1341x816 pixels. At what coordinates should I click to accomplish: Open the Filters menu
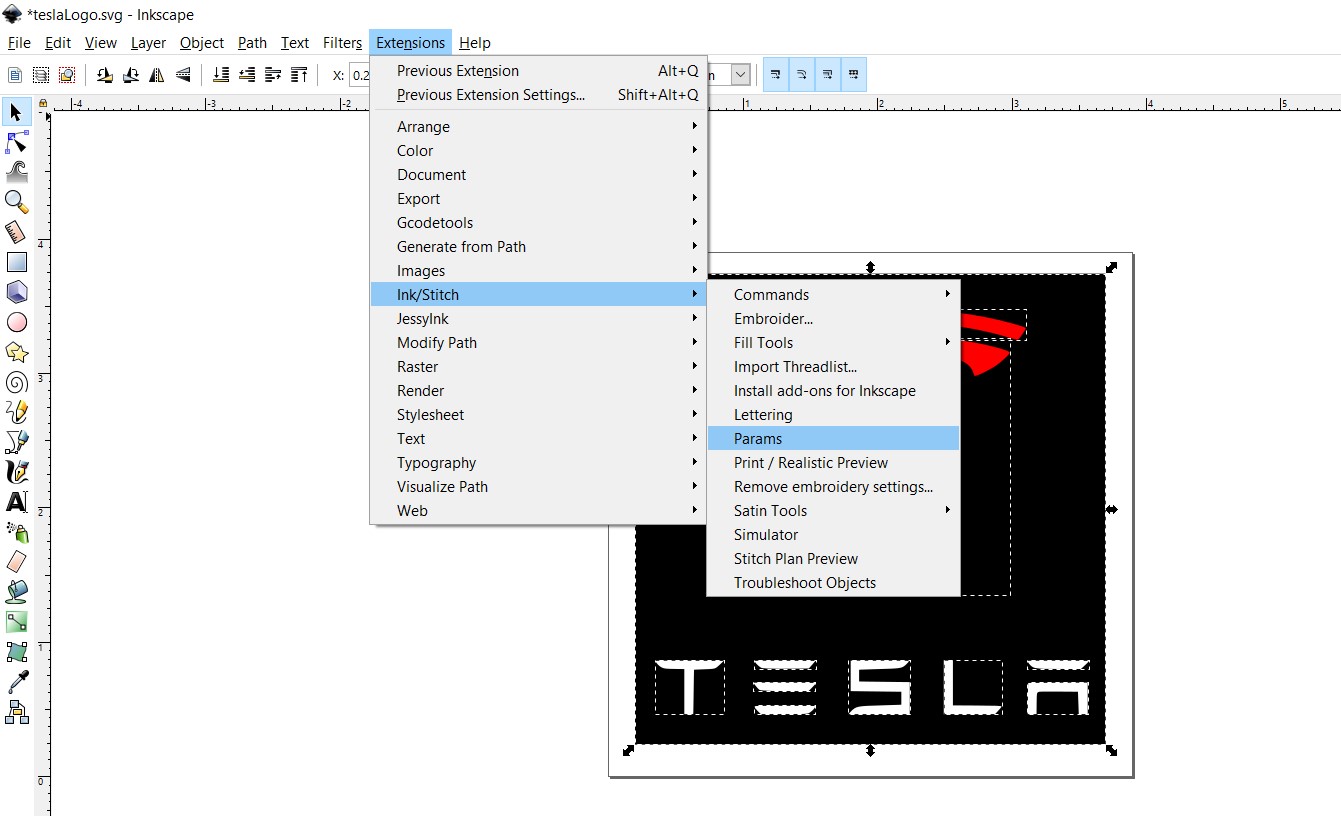tap(342, 43)
